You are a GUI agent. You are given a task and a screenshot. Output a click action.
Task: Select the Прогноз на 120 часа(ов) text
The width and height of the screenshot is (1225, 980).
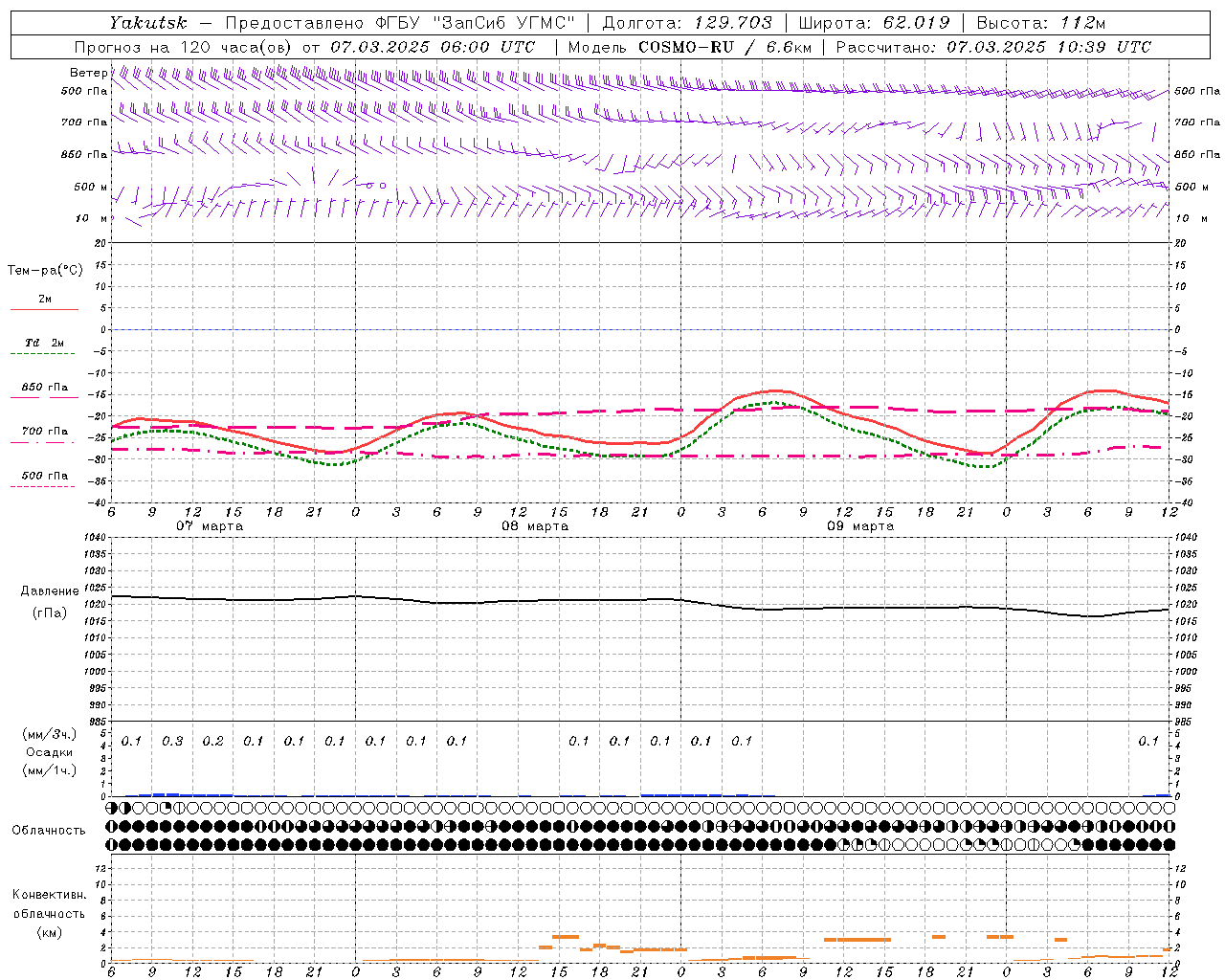pos(185,47)
